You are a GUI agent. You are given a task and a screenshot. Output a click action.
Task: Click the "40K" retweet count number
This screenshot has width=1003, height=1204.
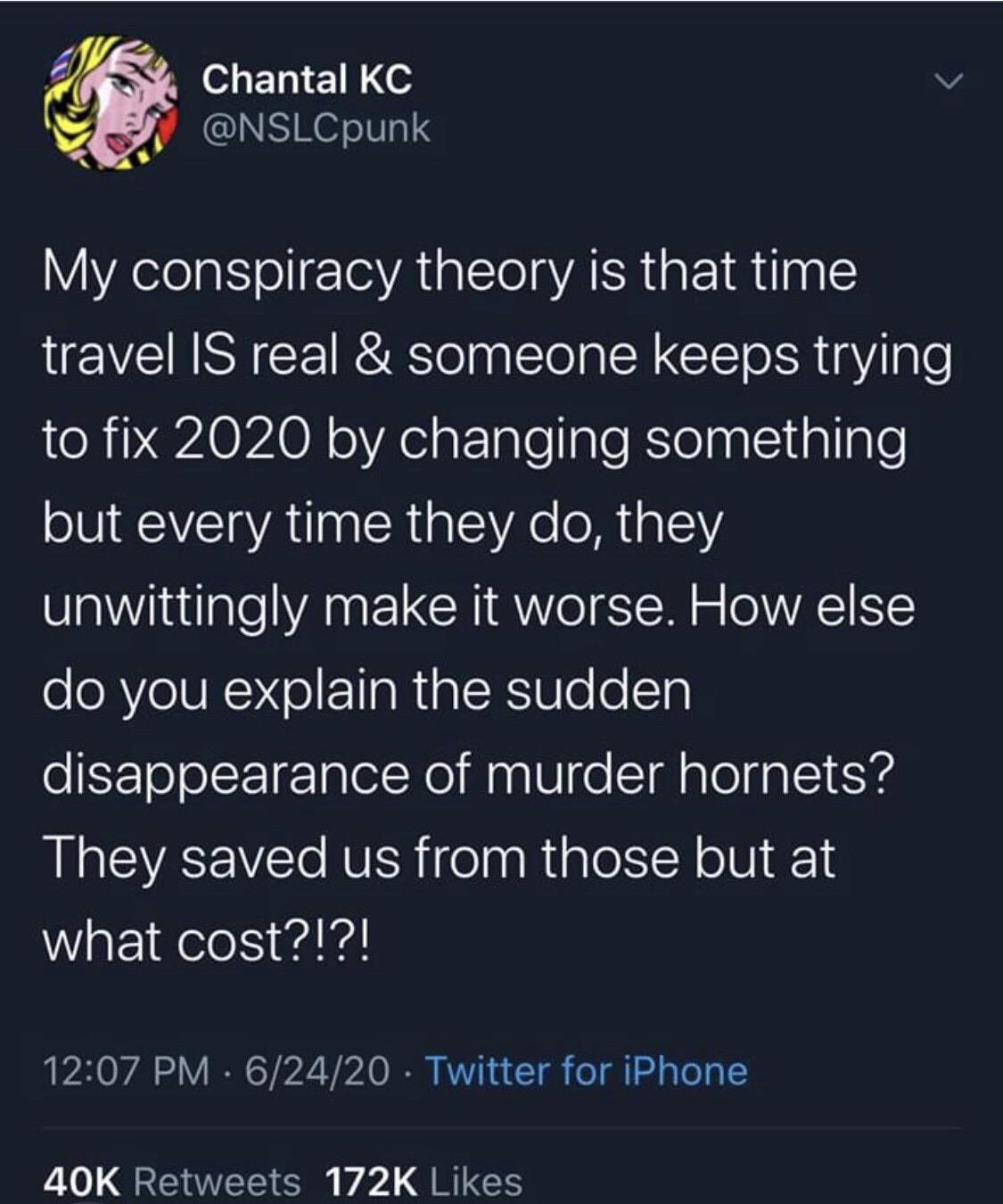click(81, 1181)
